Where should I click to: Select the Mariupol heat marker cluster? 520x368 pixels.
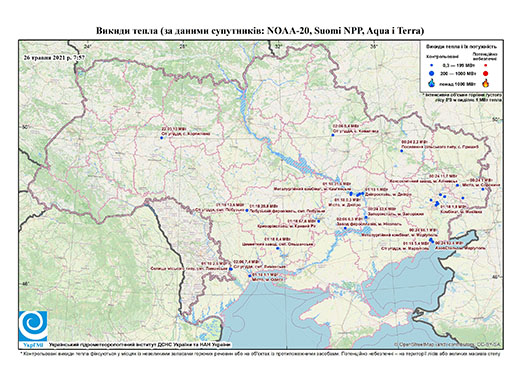click(431, 240)
